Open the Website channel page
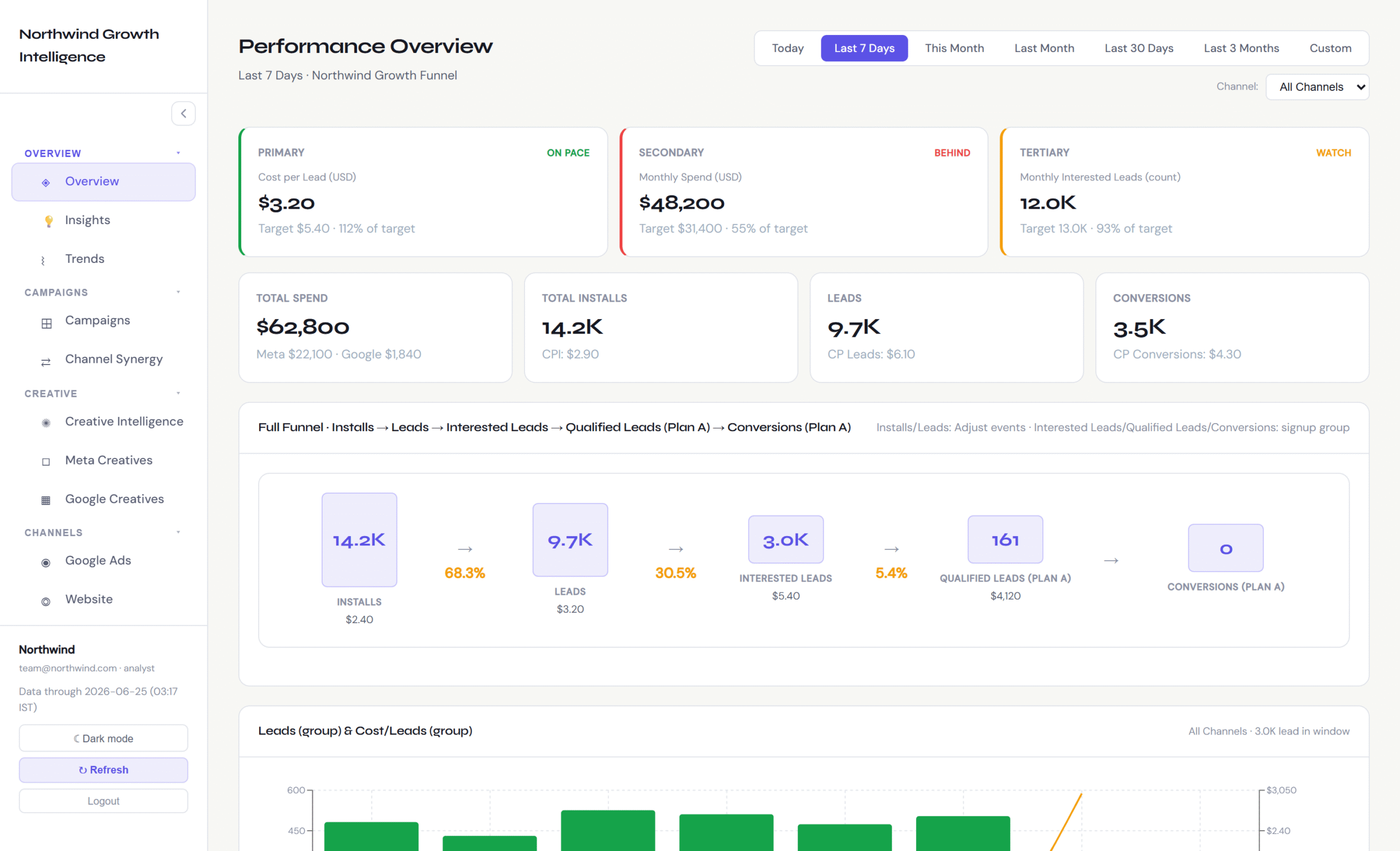Screen dimensions: 1400x851 point(103,600)
